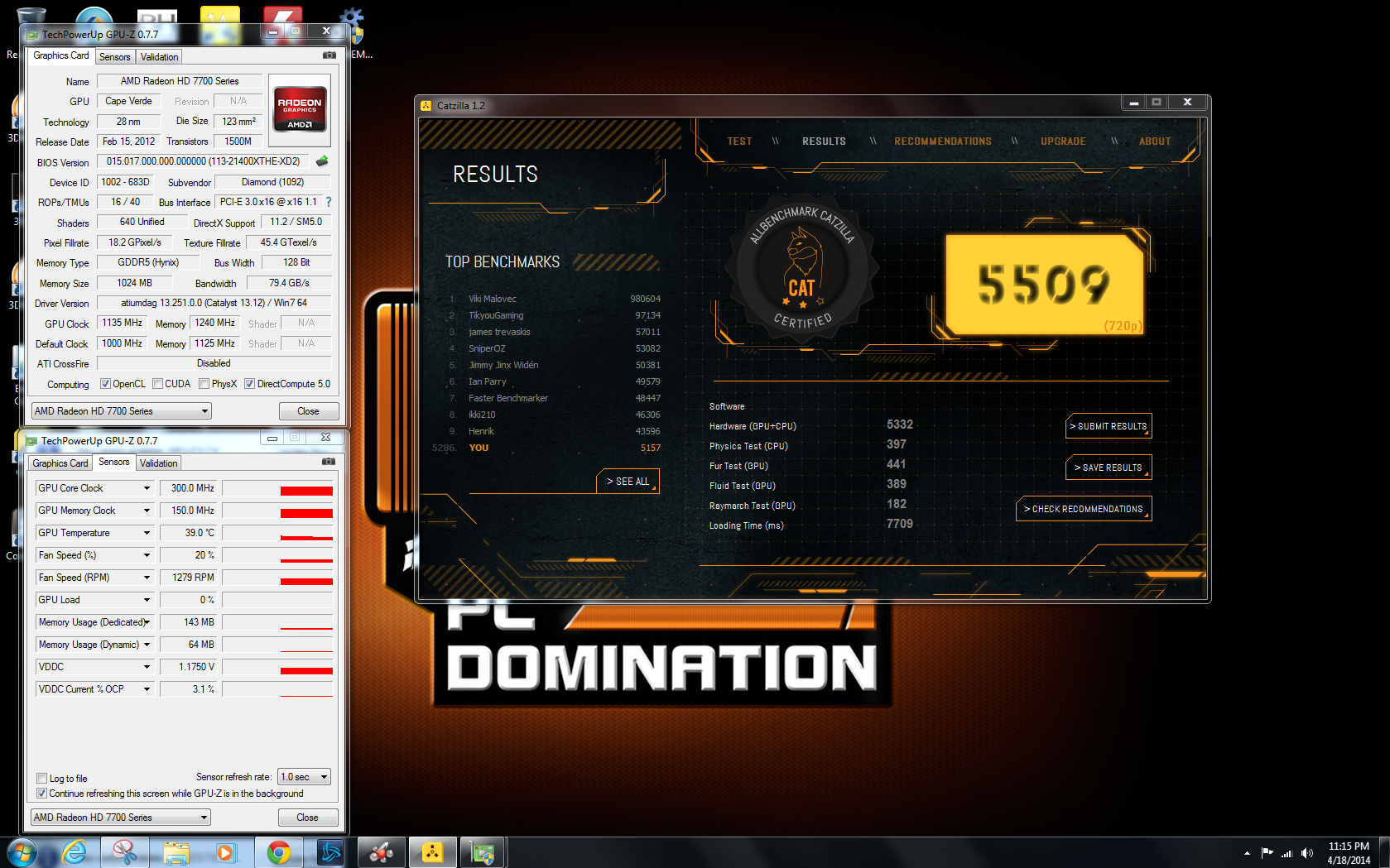1390x868 pixels.
Task: Show hidden system tray icons
Action: pos(1247,853)
